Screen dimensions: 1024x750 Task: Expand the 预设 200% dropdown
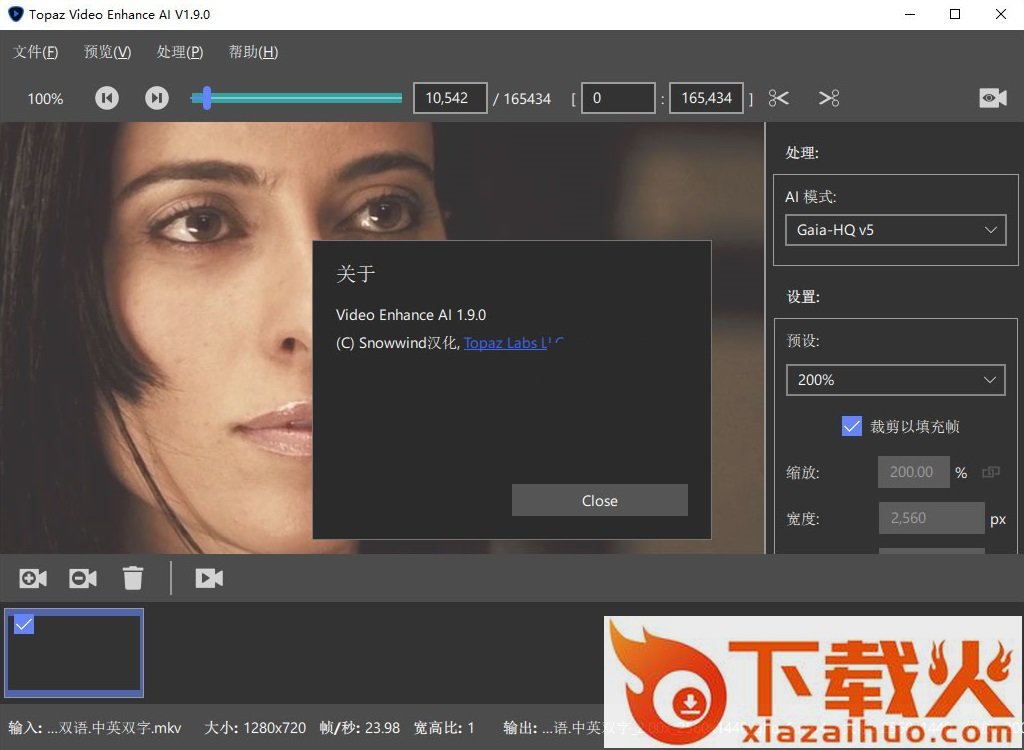pos(895,380)
